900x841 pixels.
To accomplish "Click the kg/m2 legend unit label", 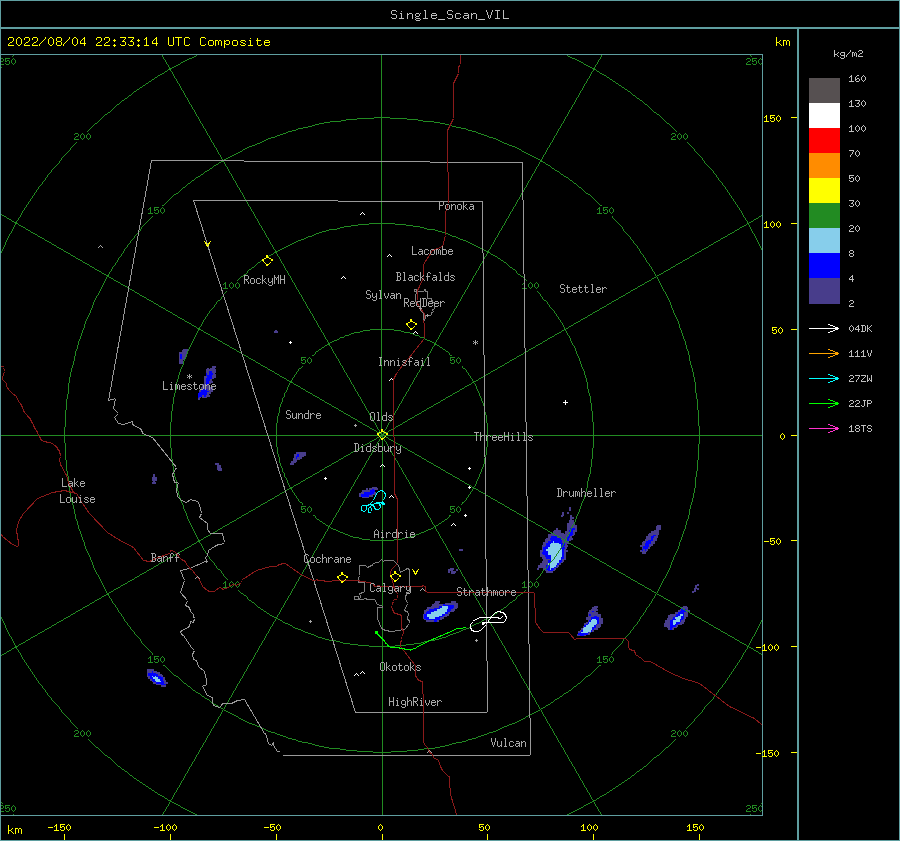I will [x=848, y=54].
